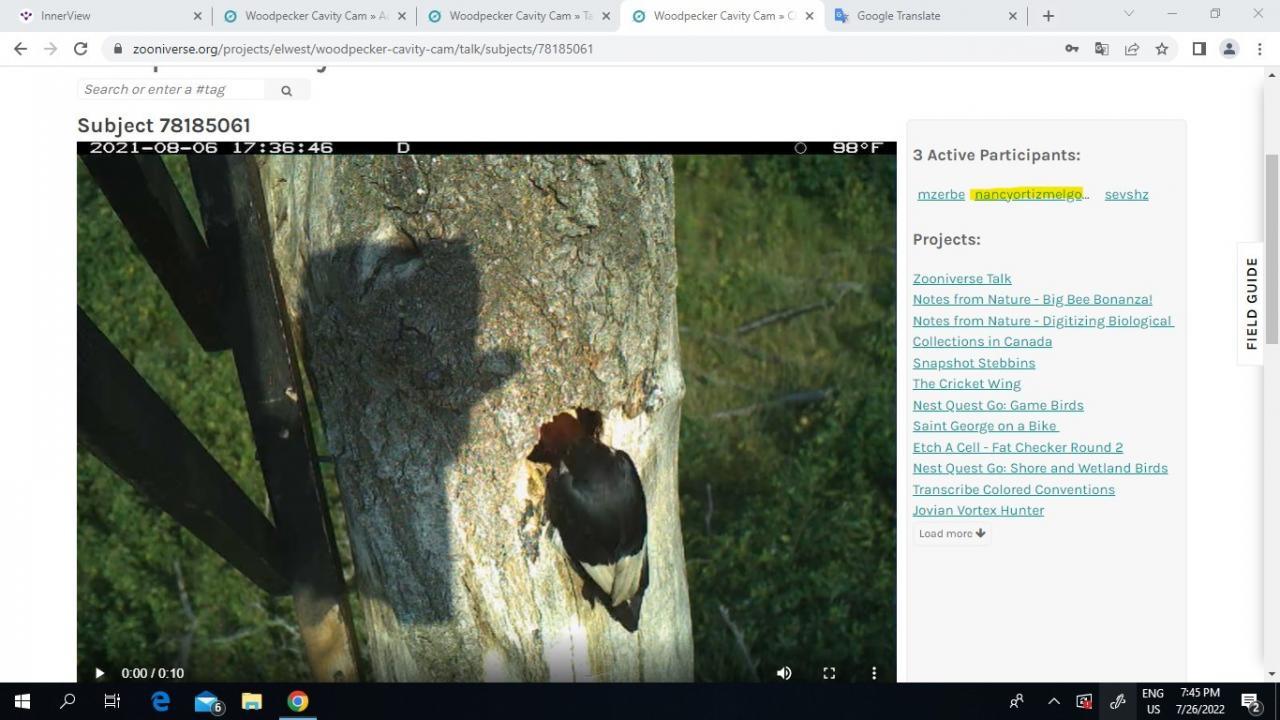Viewport: 1280px width, 720px height.
Task: Open Transcribe Colored Conventions project
Action: (x=1013, y=489)
